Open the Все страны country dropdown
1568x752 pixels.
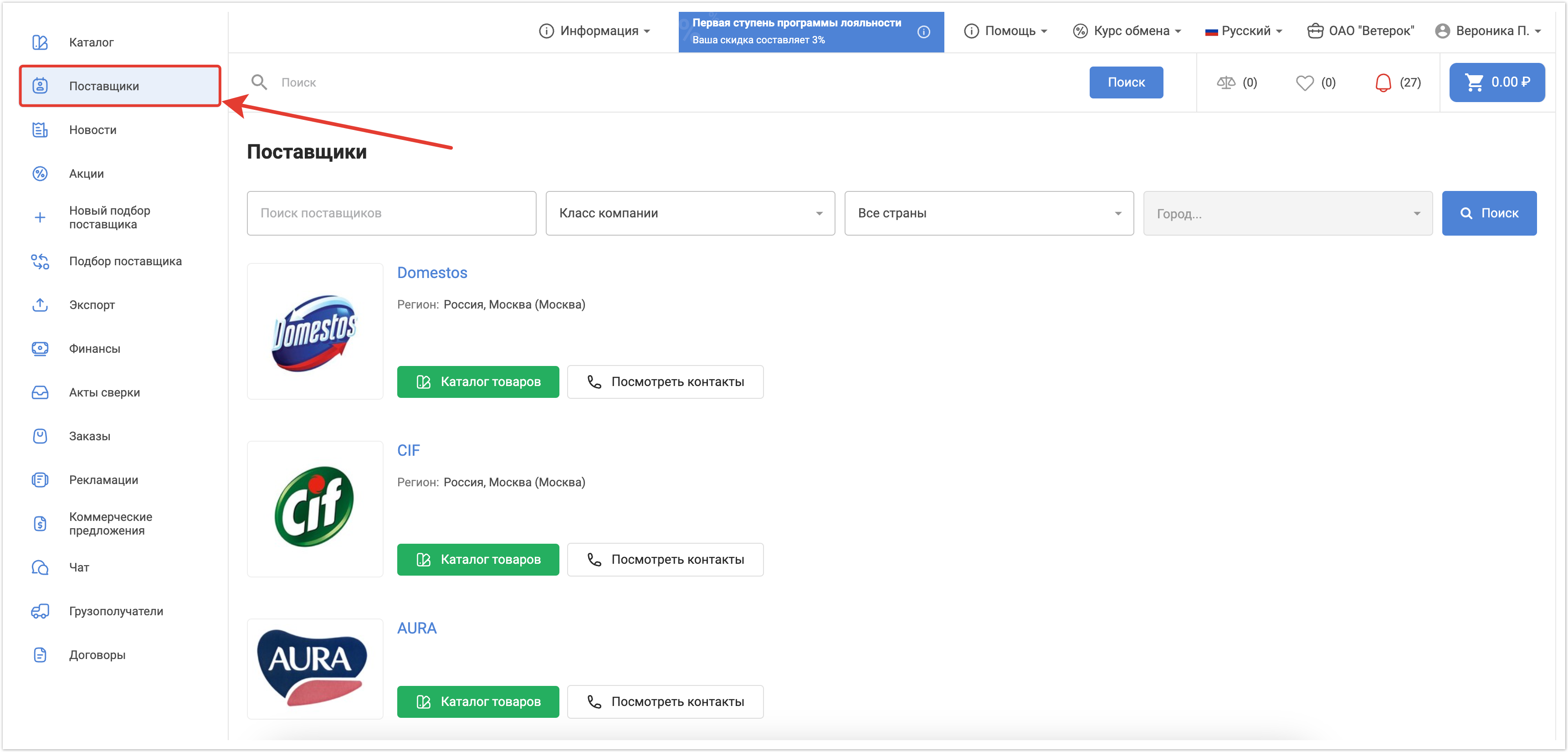click(x=988, y=213)
